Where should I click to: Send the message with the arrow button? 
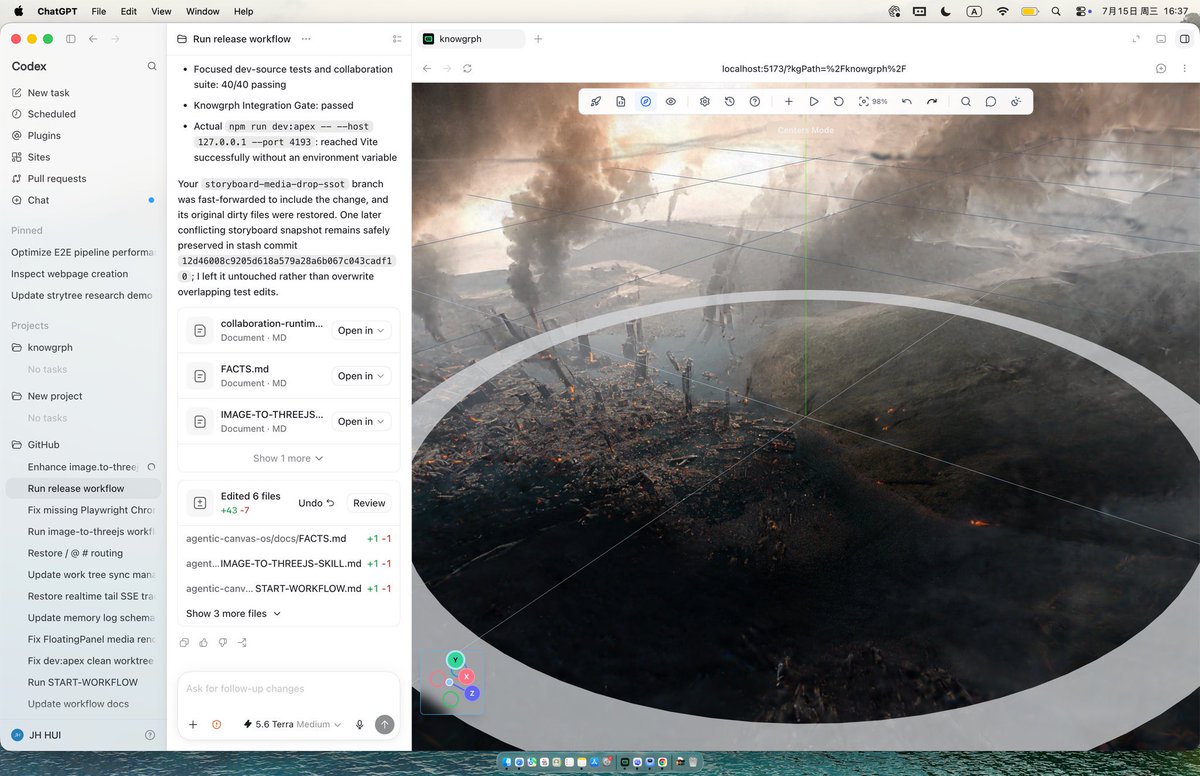pos(384,724)
